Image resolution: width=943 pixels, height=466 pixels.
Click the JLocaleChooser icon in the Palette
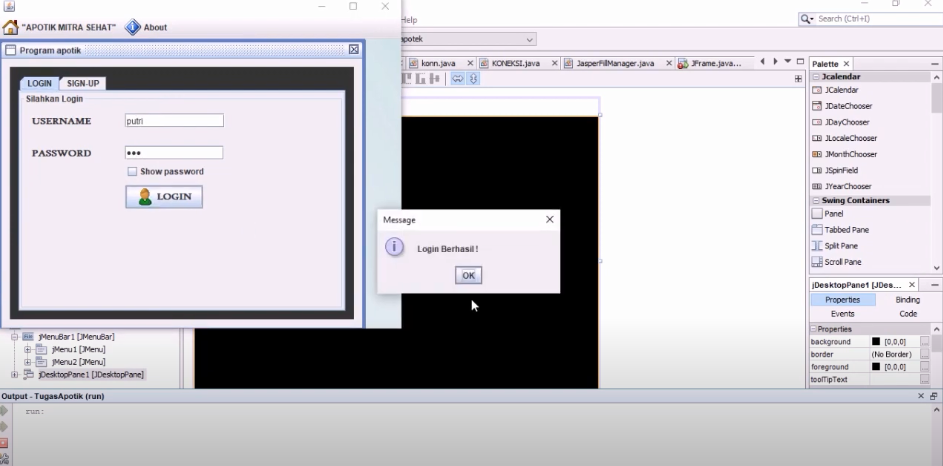coord(817,138)
